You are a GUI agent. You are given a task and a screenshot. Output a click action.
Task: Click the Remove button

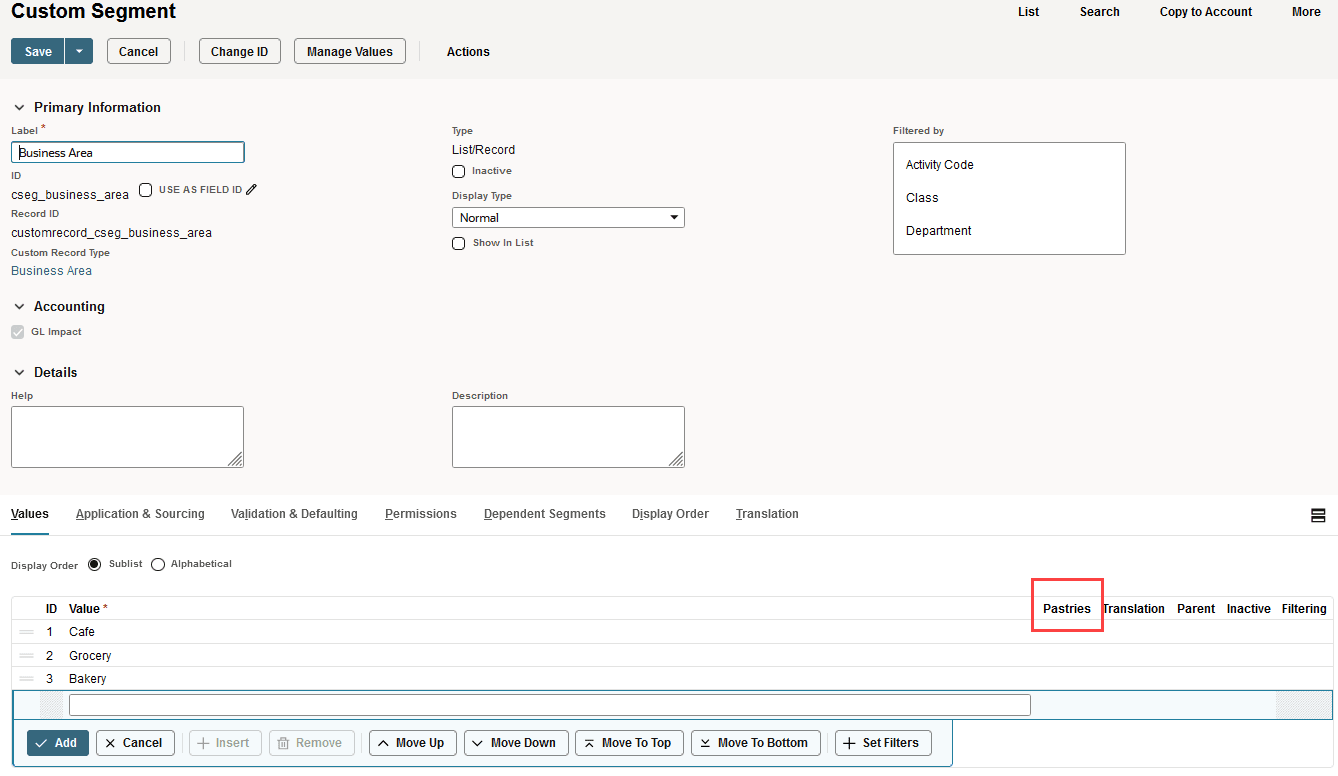click(x=311, y=743)
